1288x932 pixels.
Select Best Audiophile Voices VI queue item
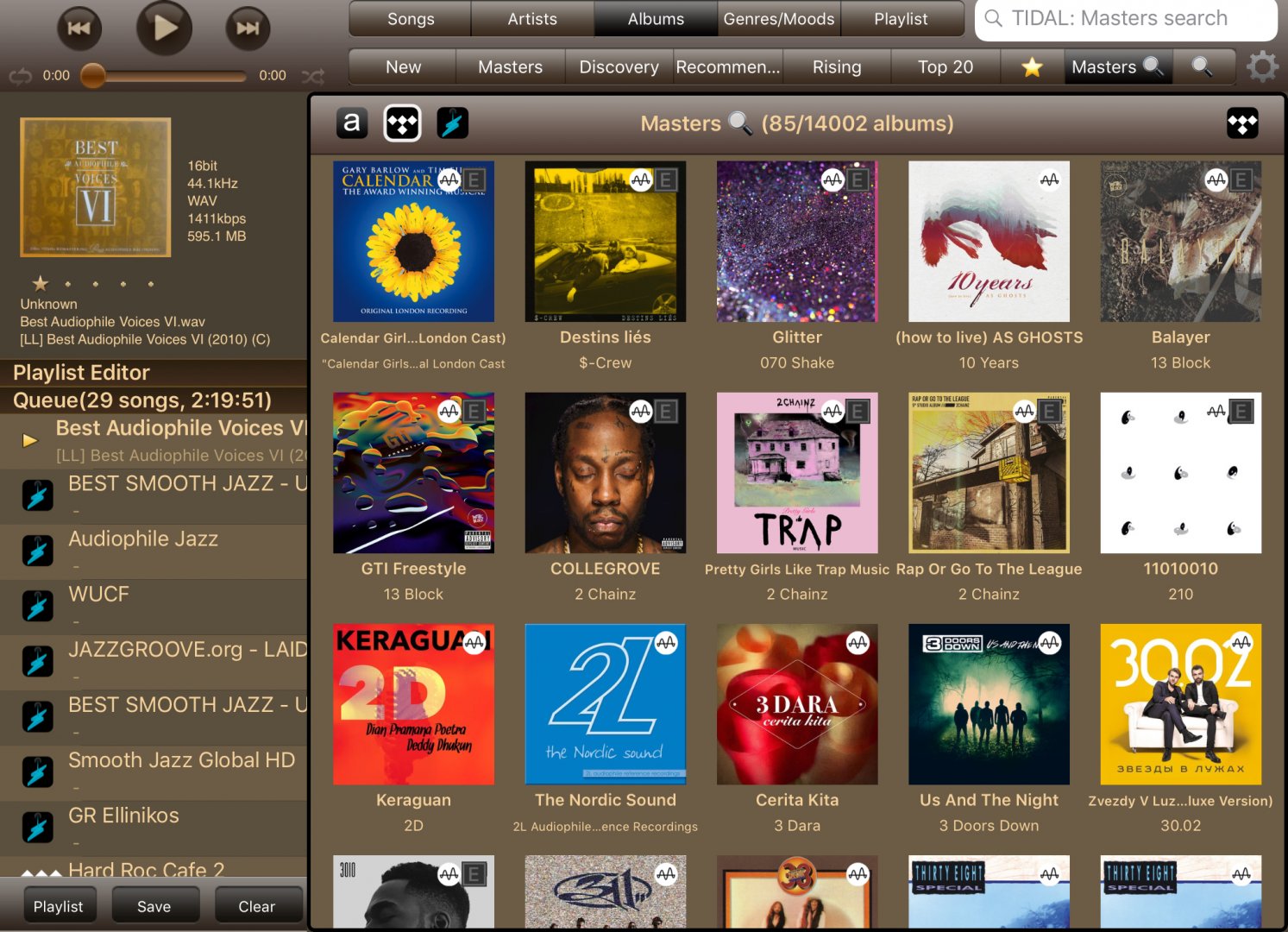(154, 441)
